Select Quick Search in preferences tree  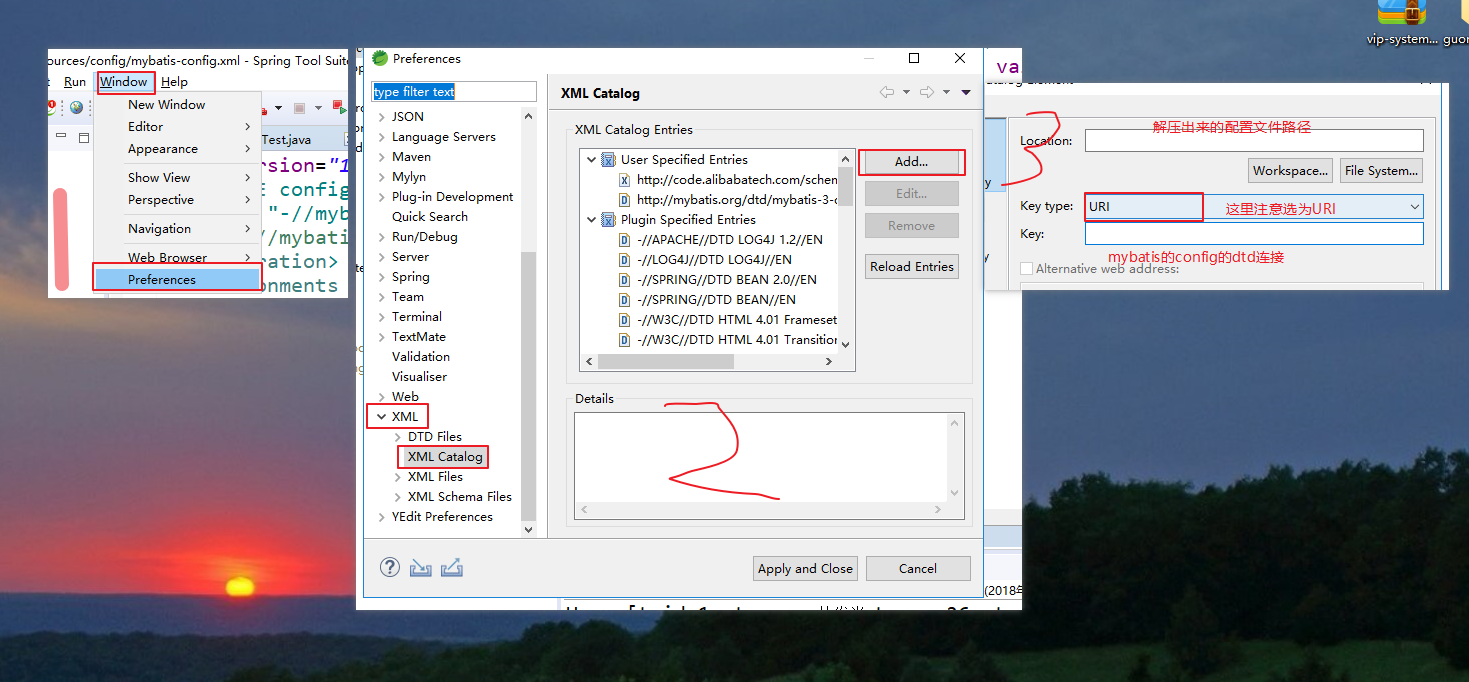pos(430,217)
